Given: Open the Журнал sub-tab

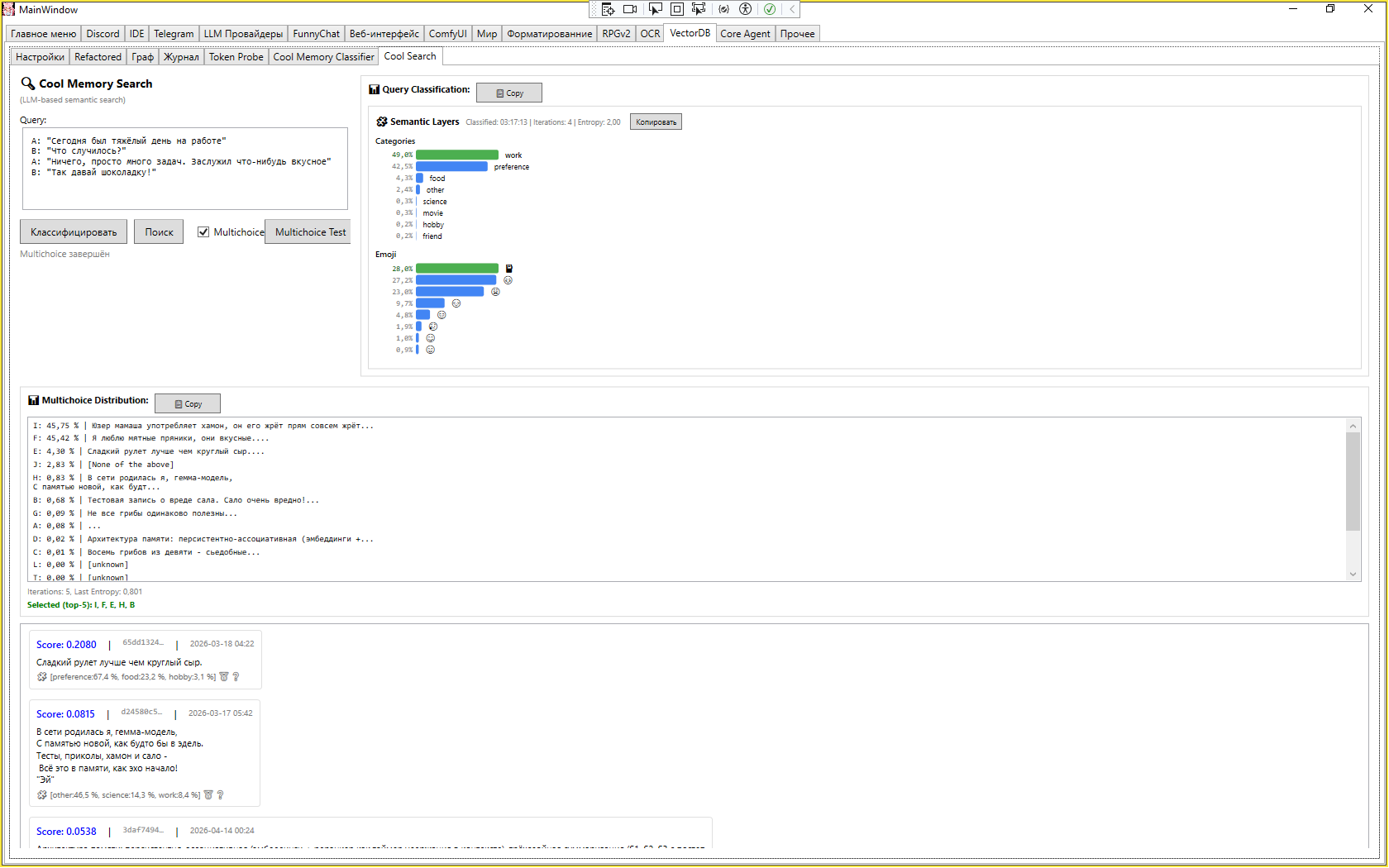Looking at the screenshot, I should pyautogui.click(x=181, y=57).
